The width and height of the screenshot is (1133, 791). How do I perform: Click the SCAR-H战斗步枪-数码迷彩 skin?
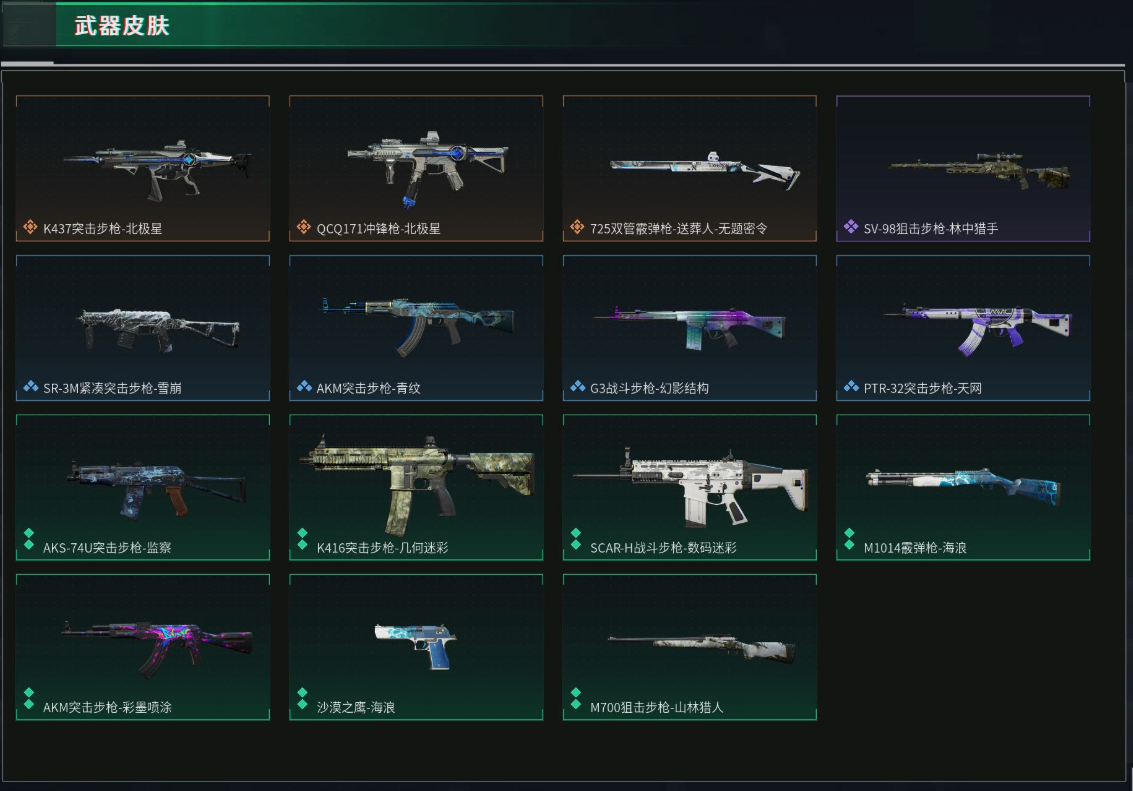pos(690,488)
